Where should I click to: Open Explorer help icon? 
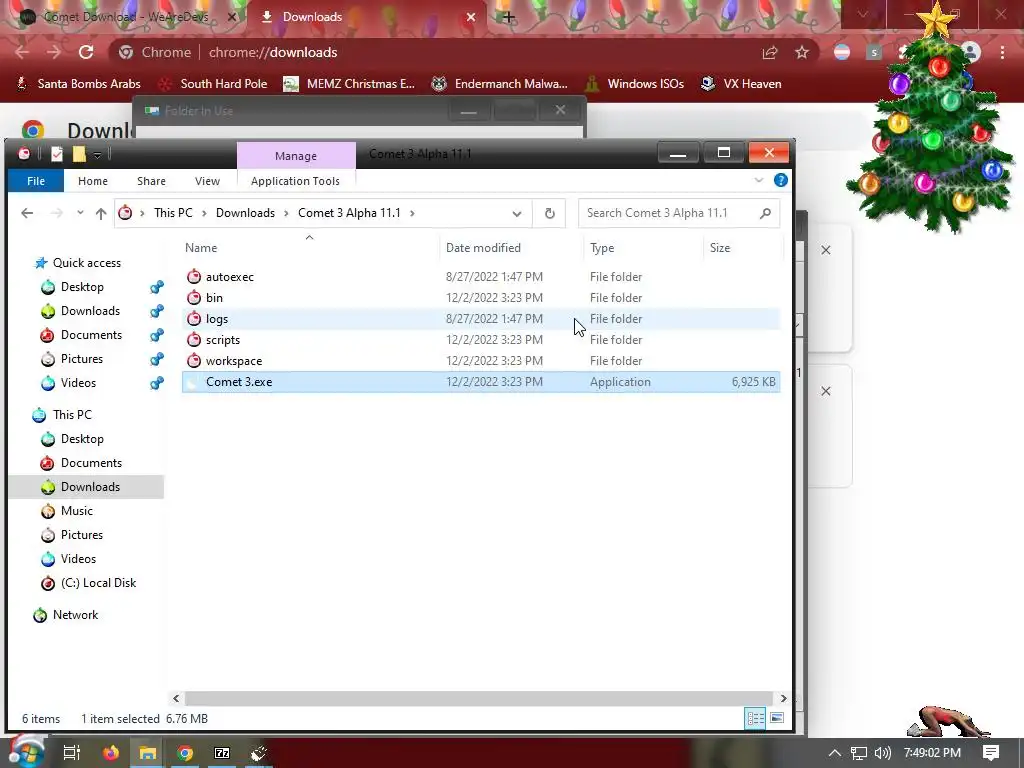coord(780,180)
